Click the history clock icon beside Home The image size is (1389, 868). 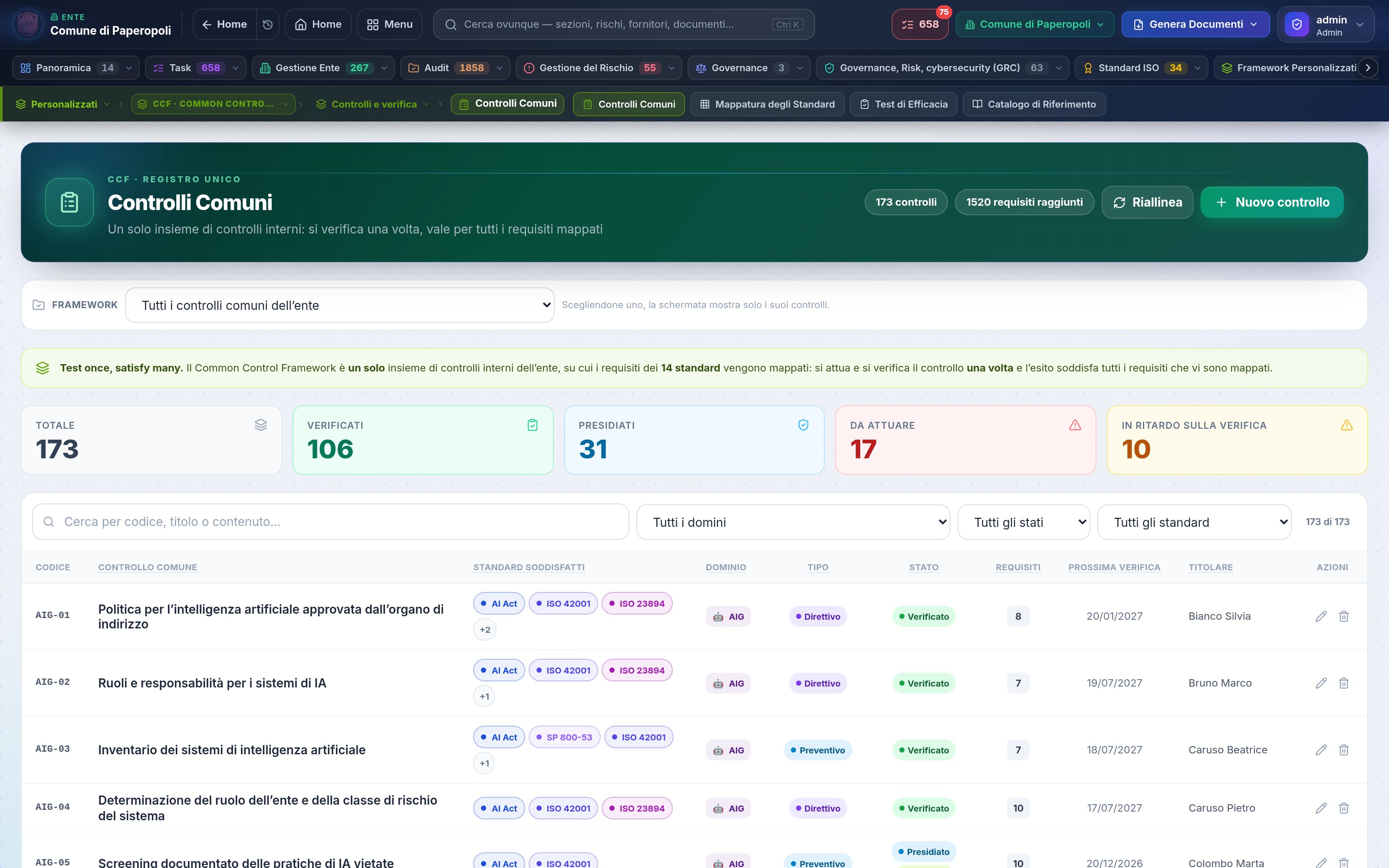(267, 24)
